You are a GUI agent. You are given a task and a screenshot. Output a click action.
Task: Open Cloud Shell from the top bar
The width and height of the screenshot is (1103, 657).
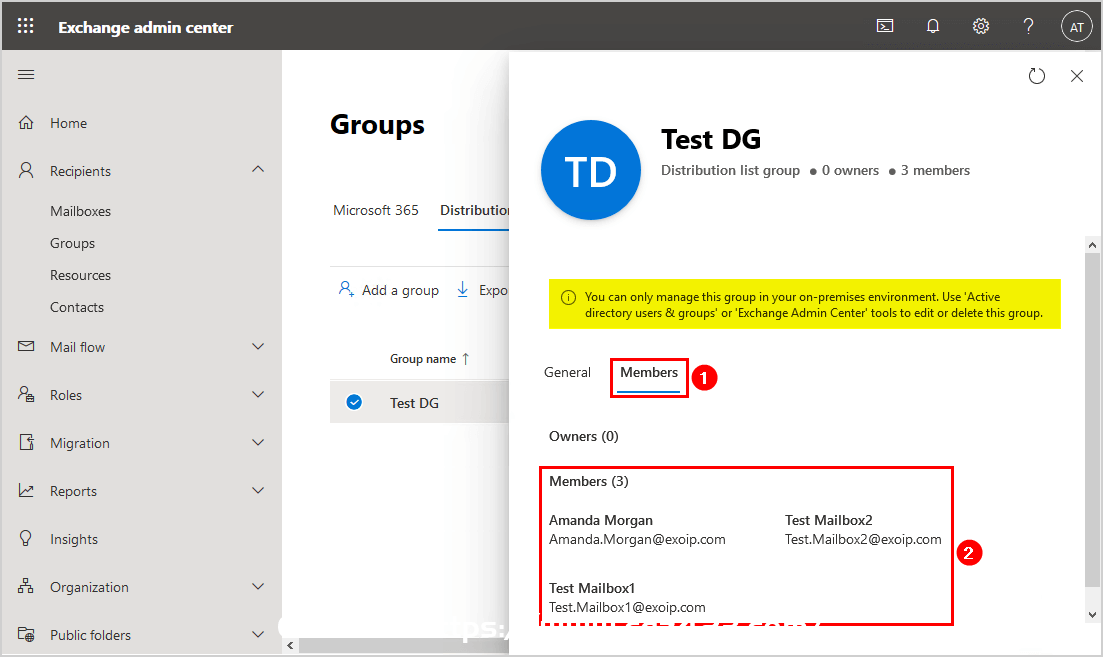click(885, 26)
